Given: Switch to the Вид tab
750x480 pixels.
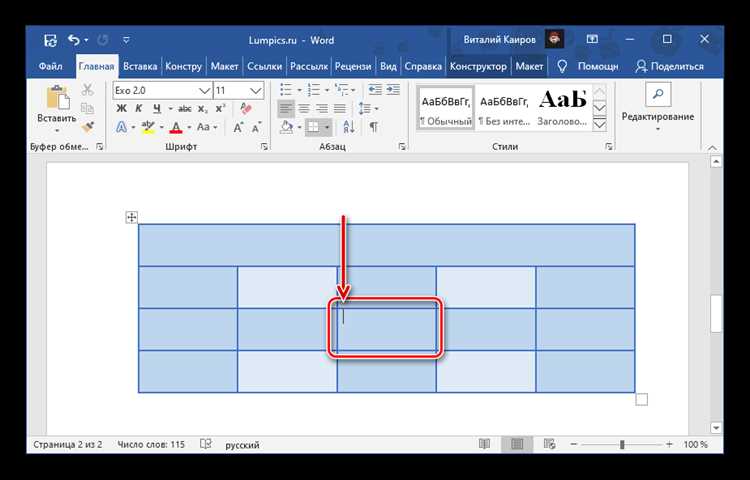Looking at the screenshot, I should pos(388,66).
